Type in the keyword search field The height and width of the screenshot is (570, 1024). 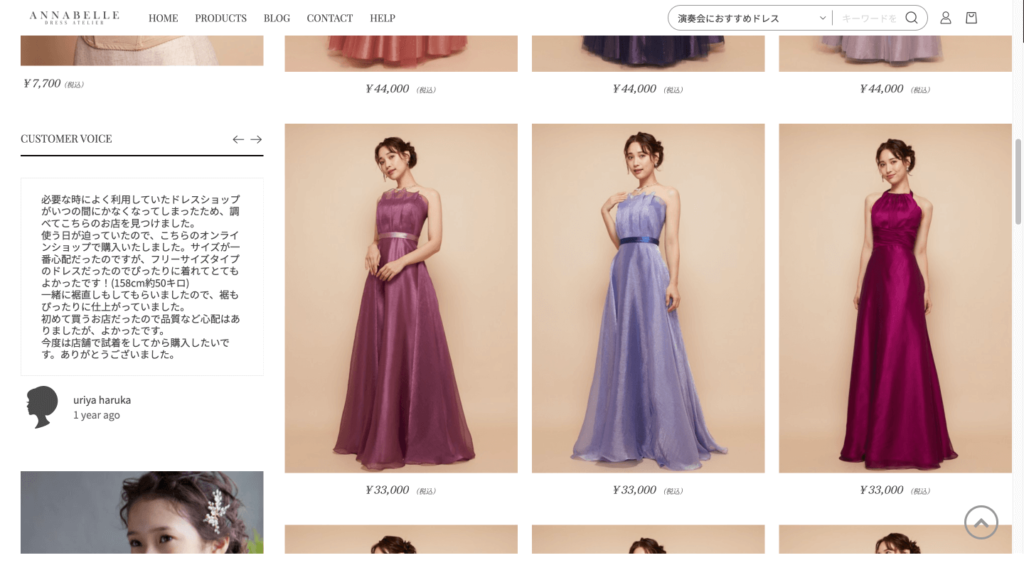coord(868,18)
